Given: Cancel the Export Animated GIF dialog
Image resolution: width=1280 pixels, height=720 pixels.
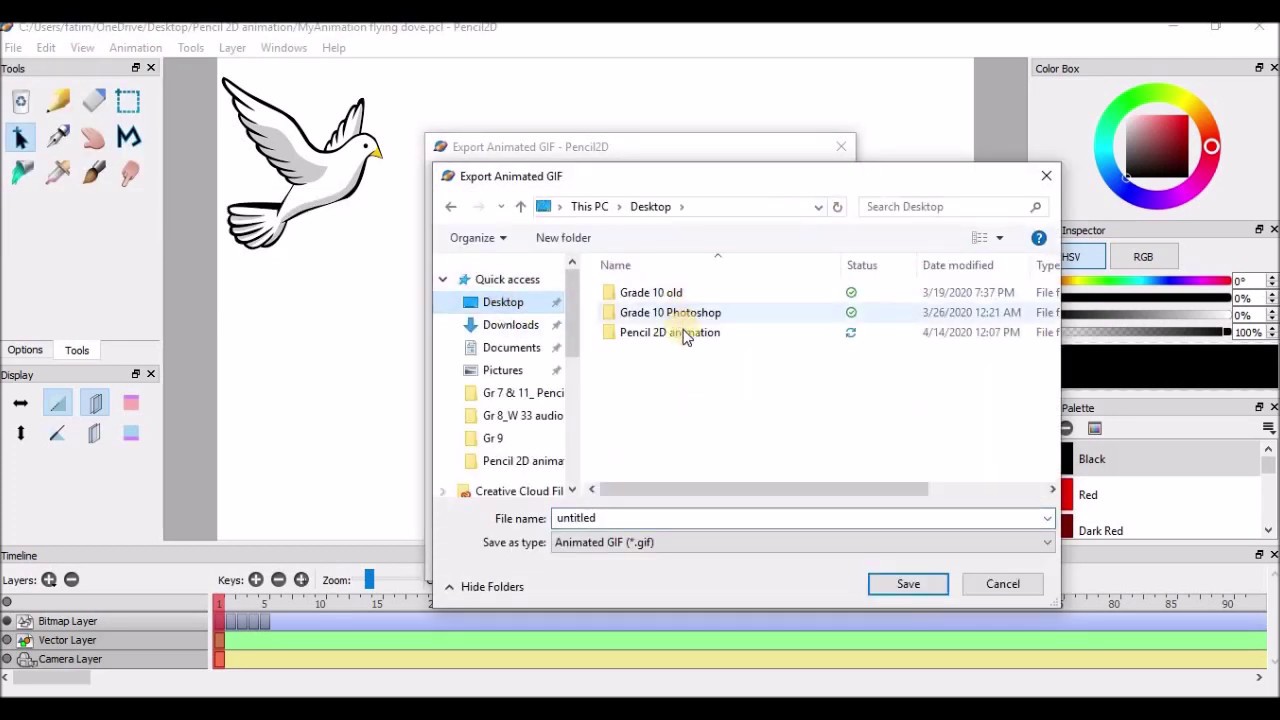Looking at the screenshot, I should point(1003,584).
